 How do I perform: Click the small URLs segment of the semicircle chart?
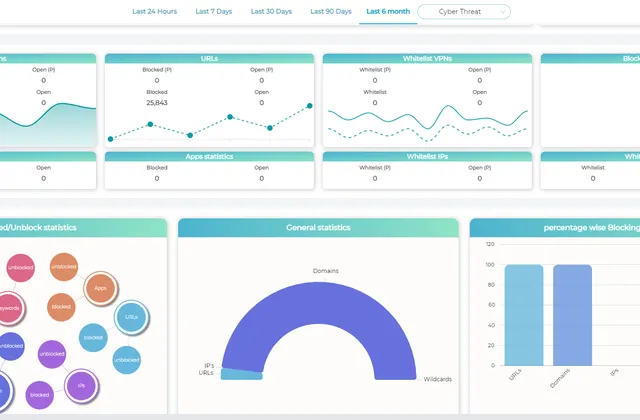click(242, 374)
